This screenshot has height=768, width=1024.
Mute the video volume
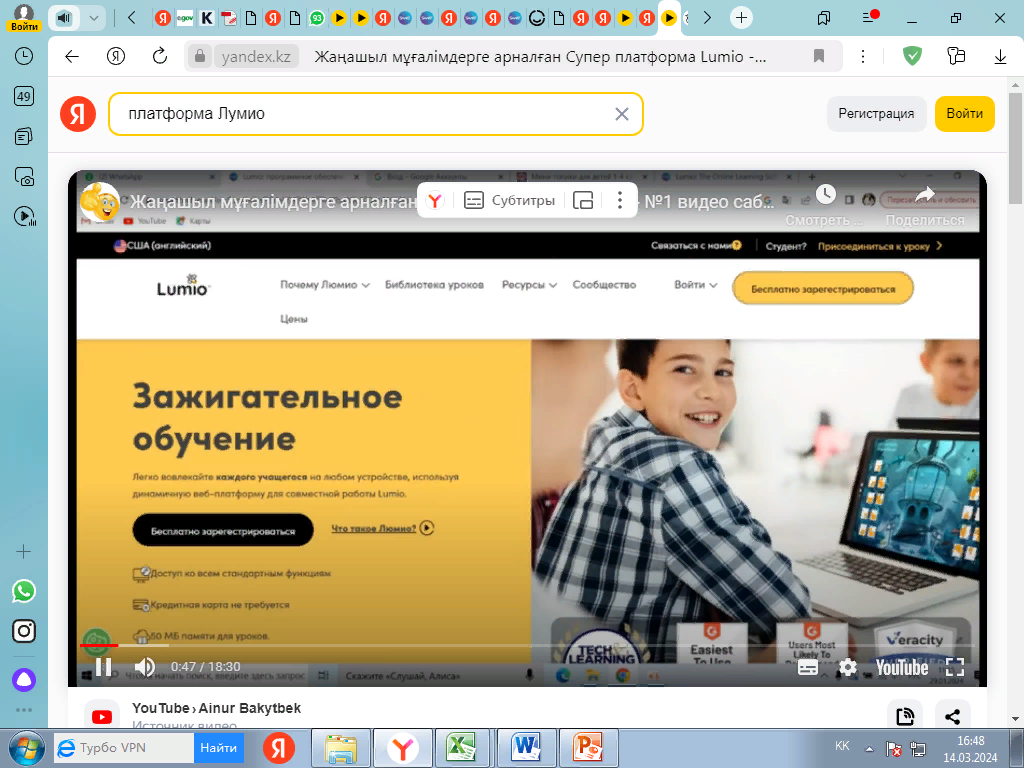click(144, 667)
